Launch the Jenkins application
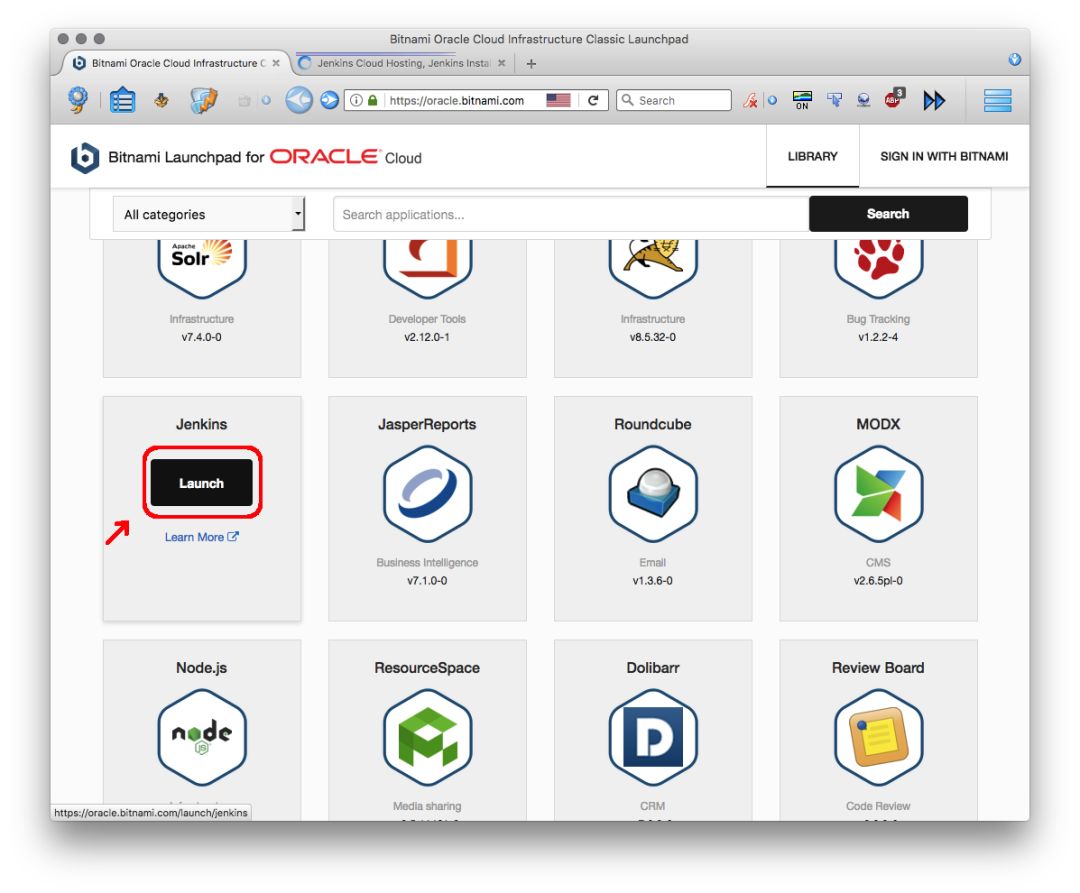The width and height of the screenshot is (1080, 893). click(x=202, y=483)
